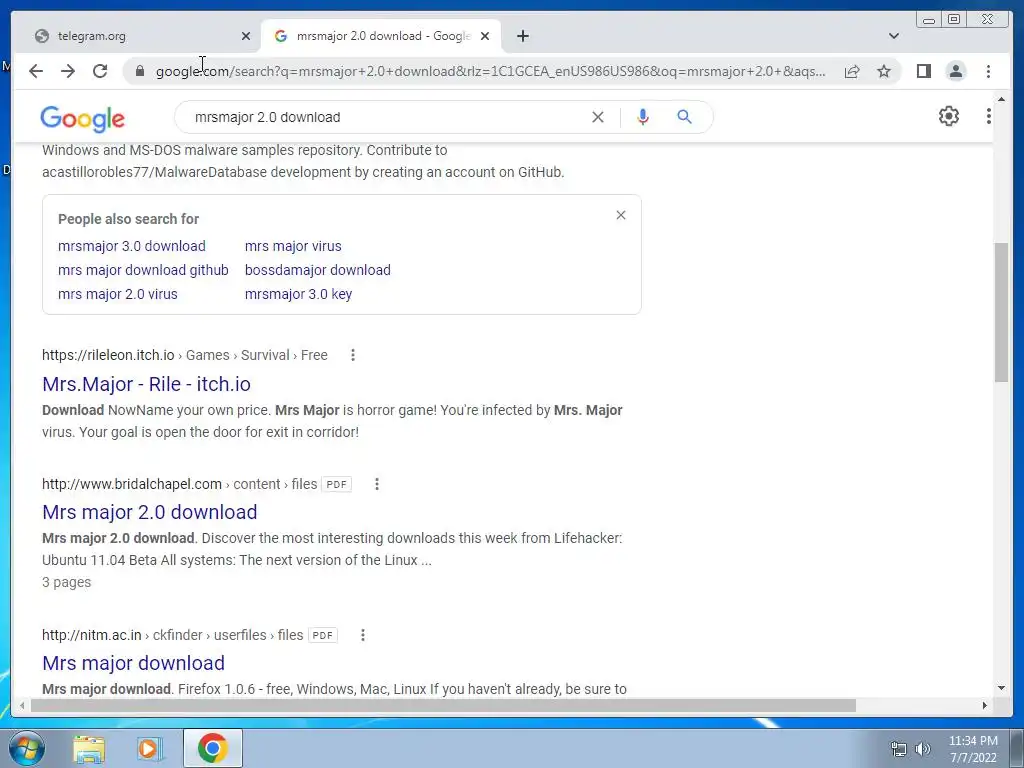The height and width of the screenshot is (768, 1024).
Task: Open more options for the itch.io result
Action: click(353, 355)
